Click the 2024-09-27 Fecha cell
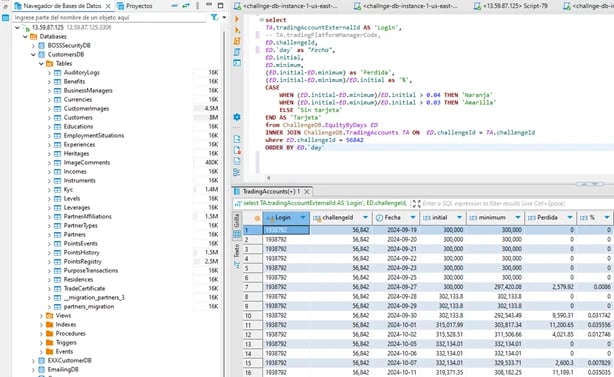The image size is (614, 377). click(x=396, y=287)
